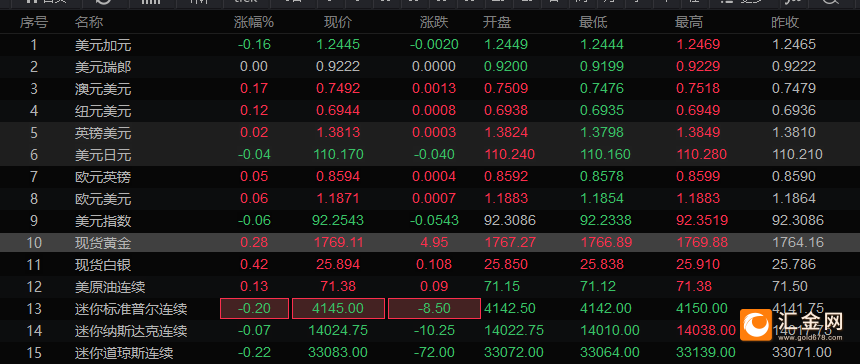Select the 美元加元 row name
This screenshot has width=860, height=364.
coord(103,45)
